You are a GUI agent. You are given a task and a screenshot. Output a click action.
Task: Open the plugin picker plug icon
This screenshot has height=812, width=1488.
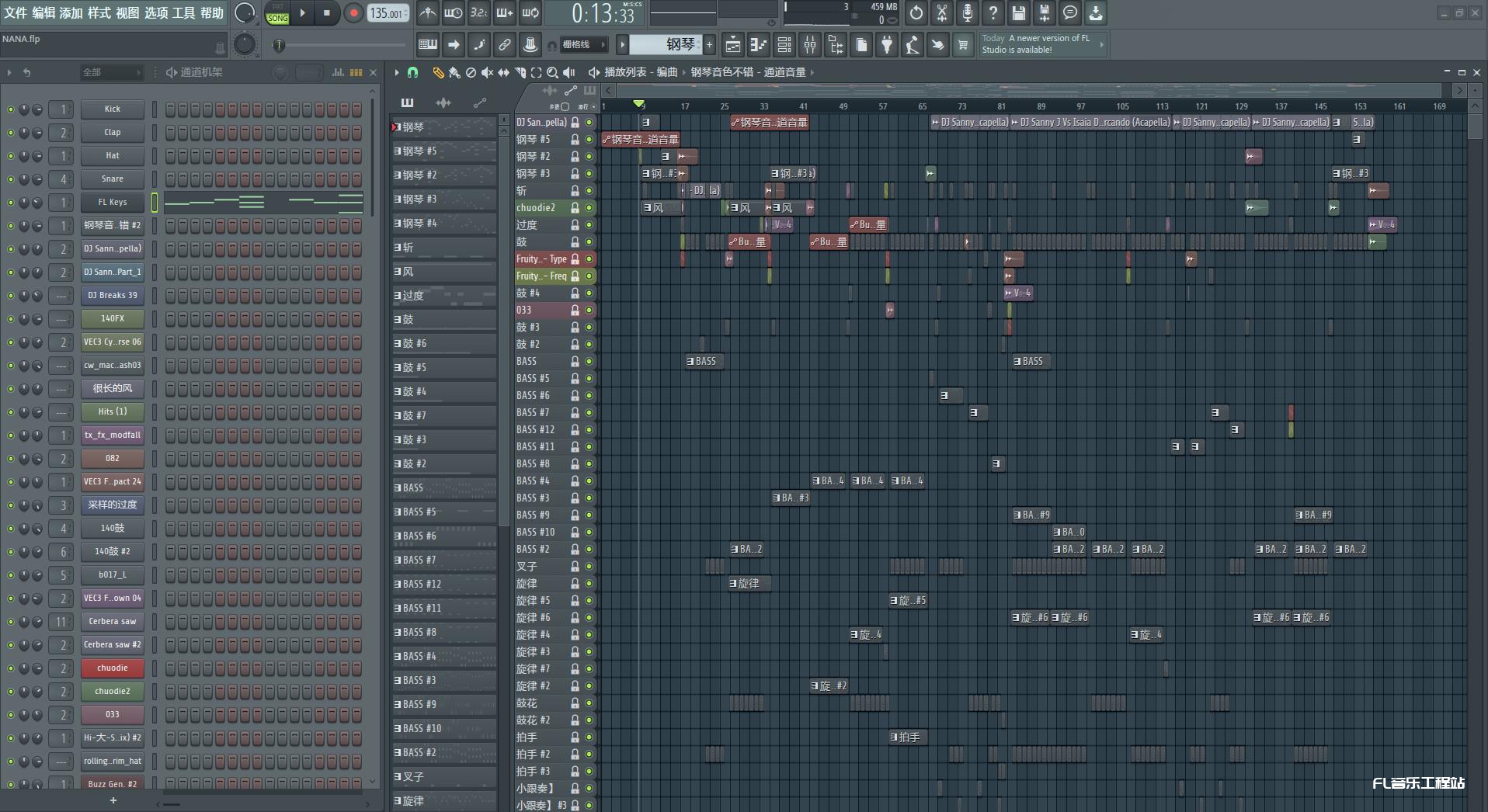(x=887, y=45)
